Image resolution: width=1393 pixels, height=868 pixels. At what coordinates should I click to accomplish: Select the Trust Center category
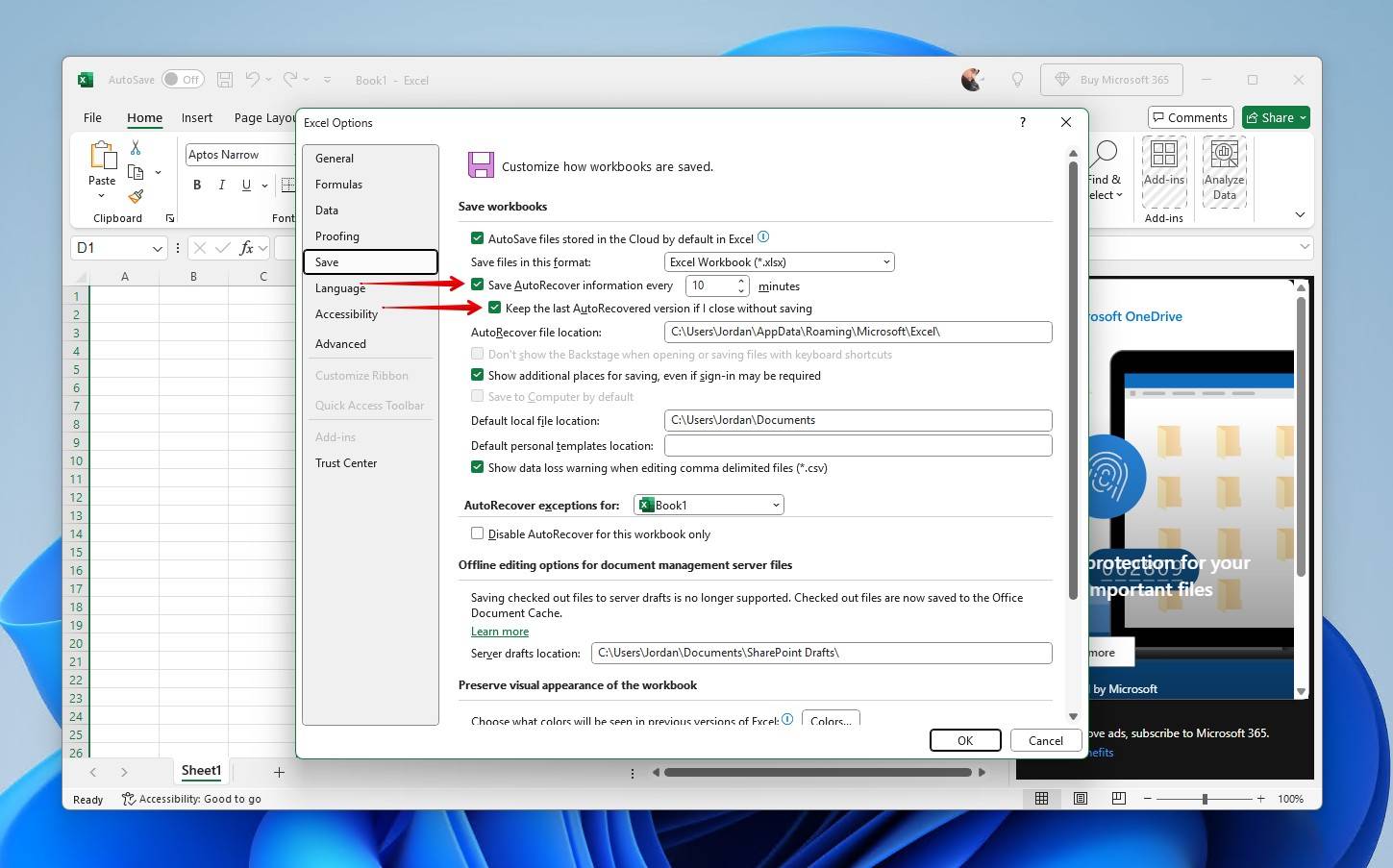[346, 462]
